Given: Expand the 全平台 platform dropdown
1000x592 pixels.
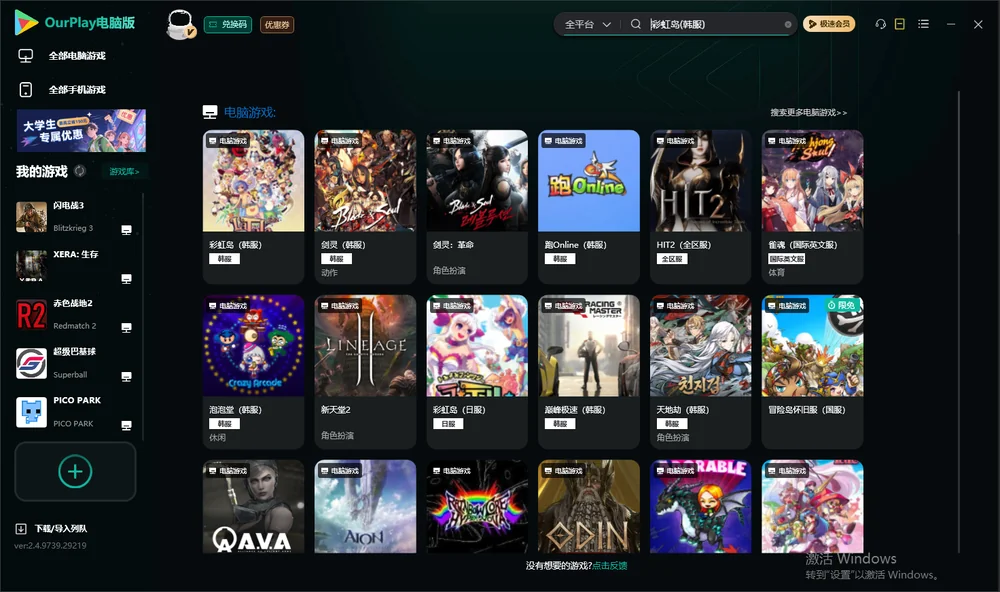Looking at the screenshot, I should 587,24.
